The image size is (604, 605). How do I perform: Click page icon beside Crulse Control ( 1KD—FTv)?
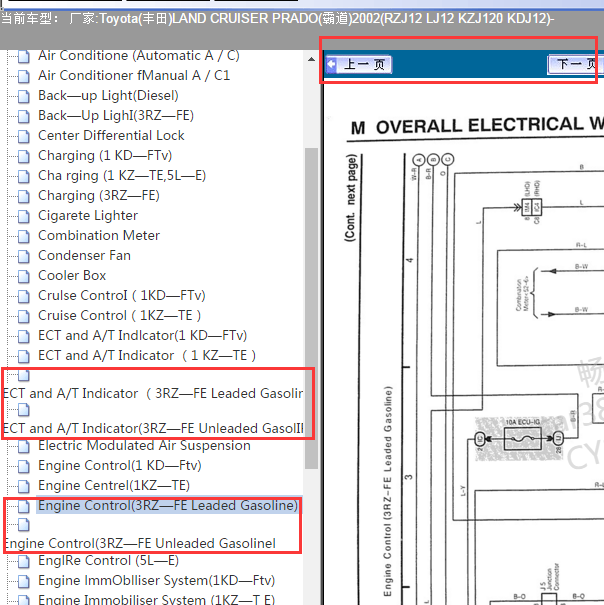click(x=24, y=296)
